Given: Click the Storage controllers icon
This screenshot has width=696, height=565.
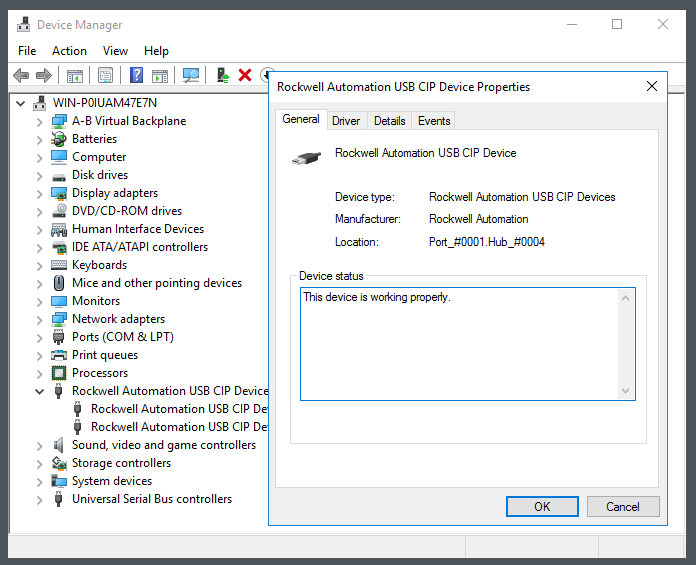Looking at the screenshot, I should pyautogui.click(x=59, y=463).
